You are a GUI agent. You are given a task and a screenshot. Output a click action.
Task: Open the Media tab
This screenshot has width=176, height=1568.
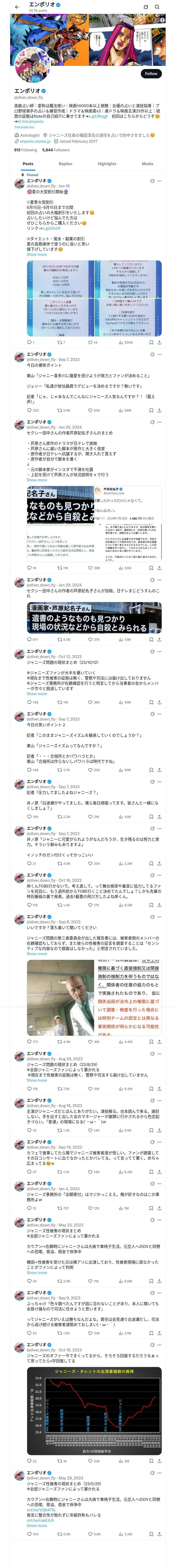(x=148, y=164)
